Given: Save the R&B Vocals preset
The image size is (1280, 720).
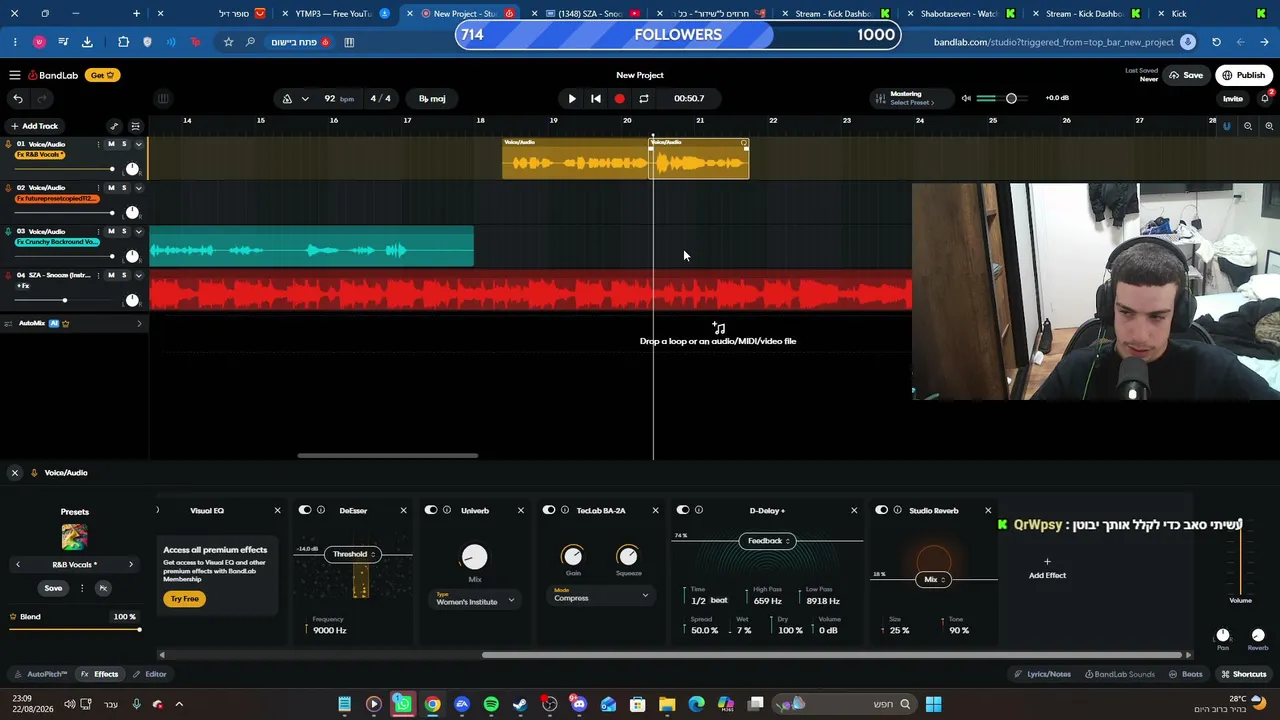Looking at the screenshot, I should pos(53,588).
